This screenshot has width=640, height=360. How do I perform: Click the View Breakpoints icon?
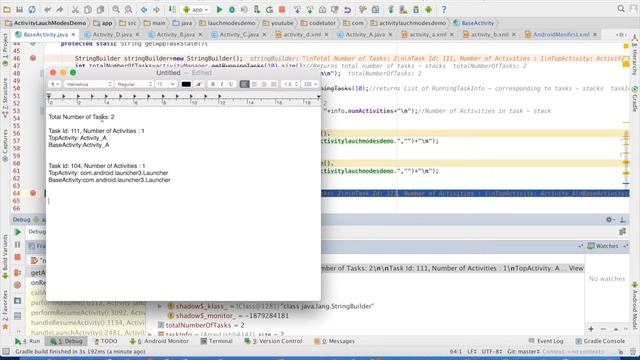click(18, 272)
